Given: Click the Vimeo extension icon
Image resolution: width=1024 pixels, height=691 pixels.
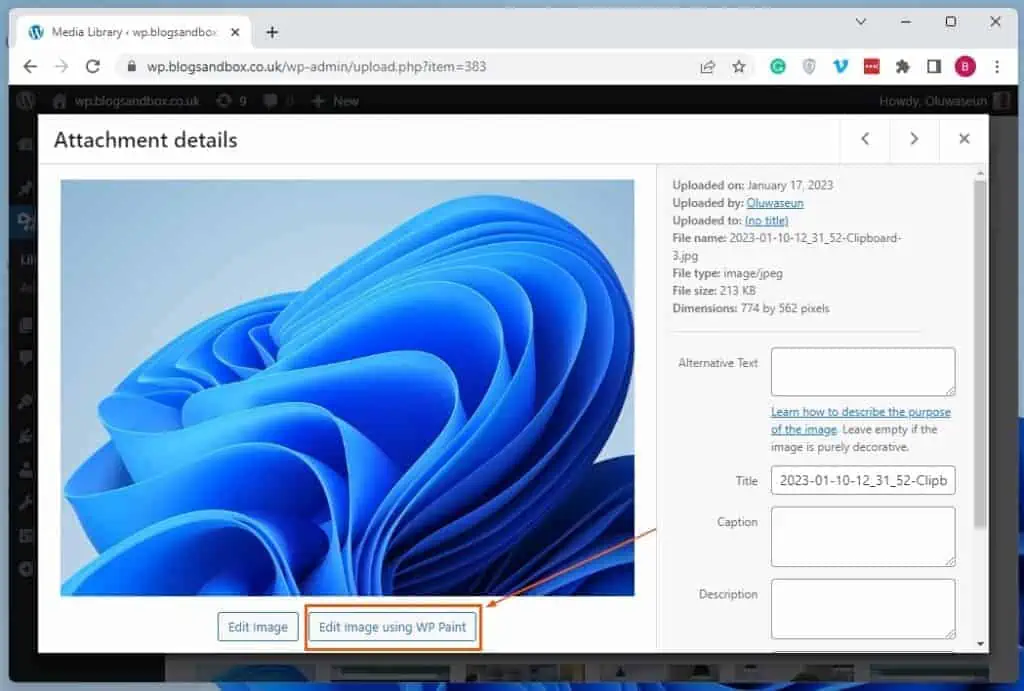Looking at the screenshot, I should coord(841,66).
